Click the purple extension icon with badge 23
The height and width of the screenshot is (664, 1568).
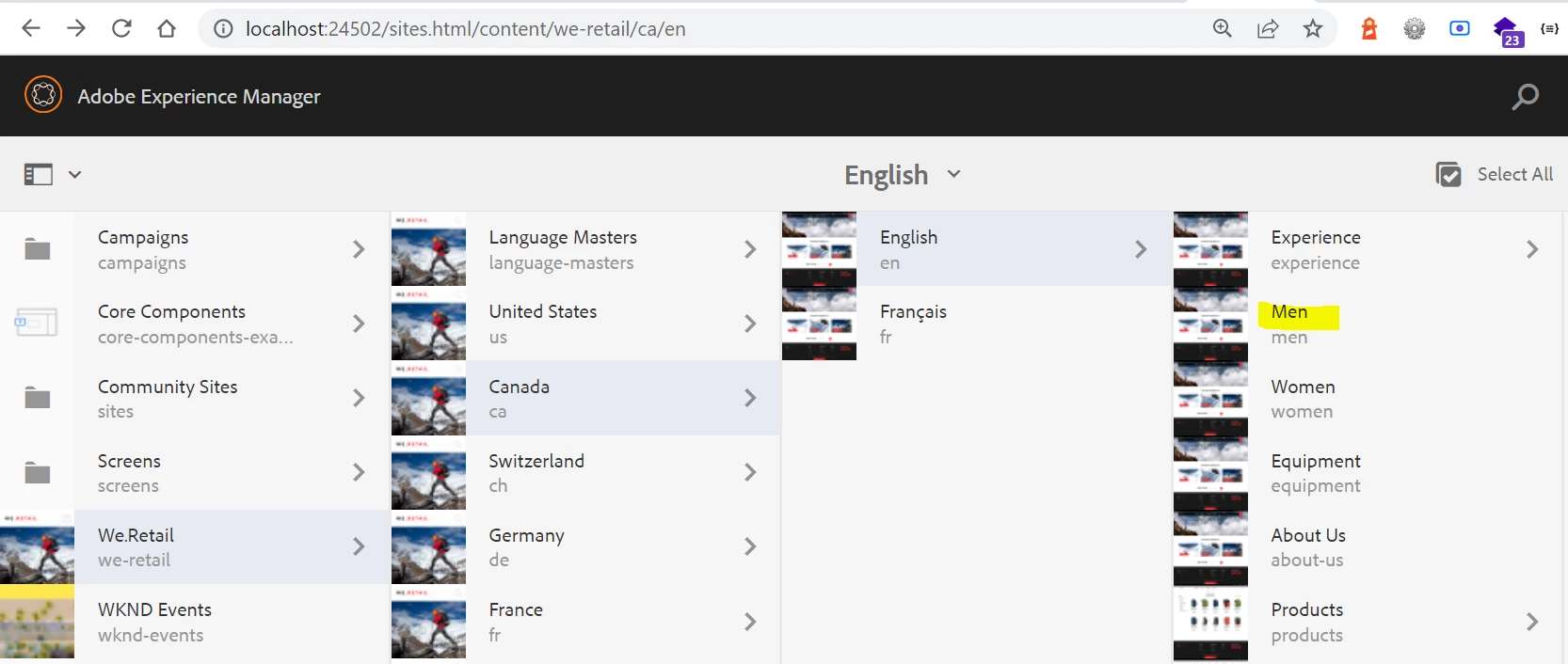pyautogui.click(x=1508, y=31)
